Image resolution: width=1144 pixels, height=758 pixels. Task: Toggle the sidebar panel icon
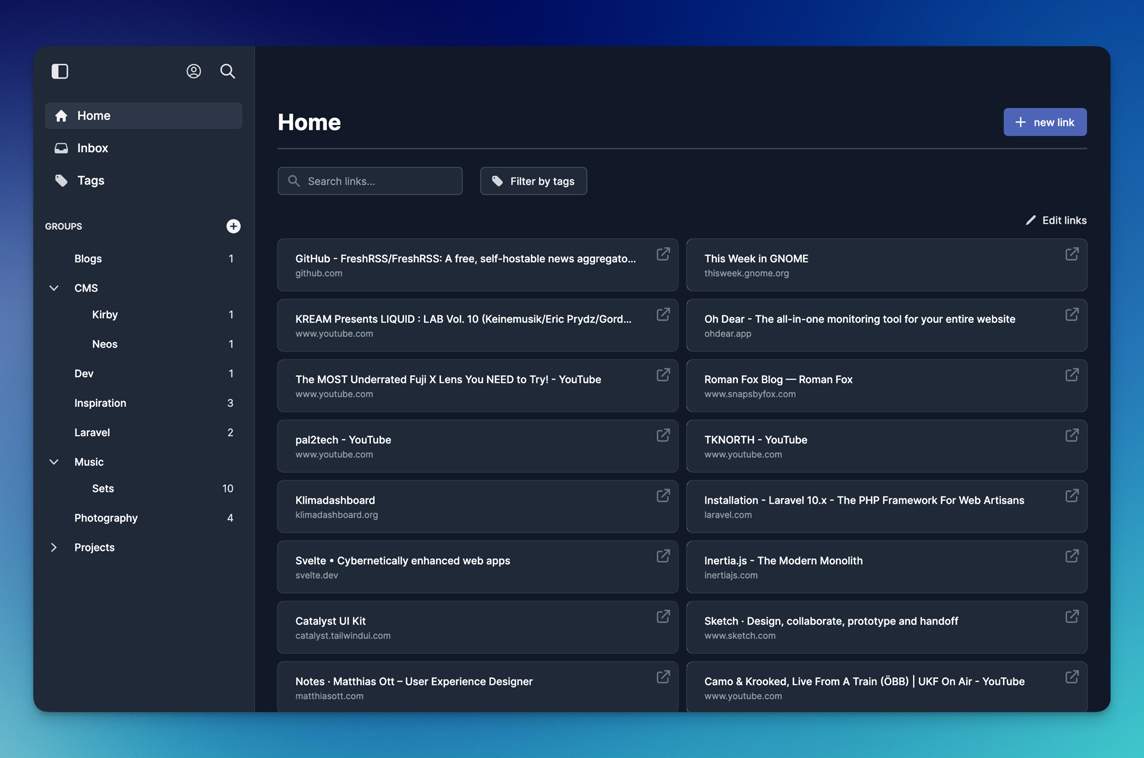60,71
